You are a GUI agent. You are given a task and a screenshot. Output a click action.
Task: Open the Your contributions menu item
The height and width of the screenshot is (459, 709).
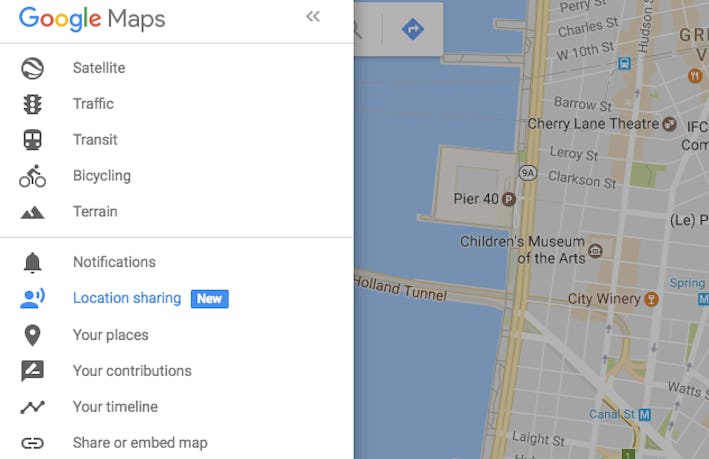[131, 371]
